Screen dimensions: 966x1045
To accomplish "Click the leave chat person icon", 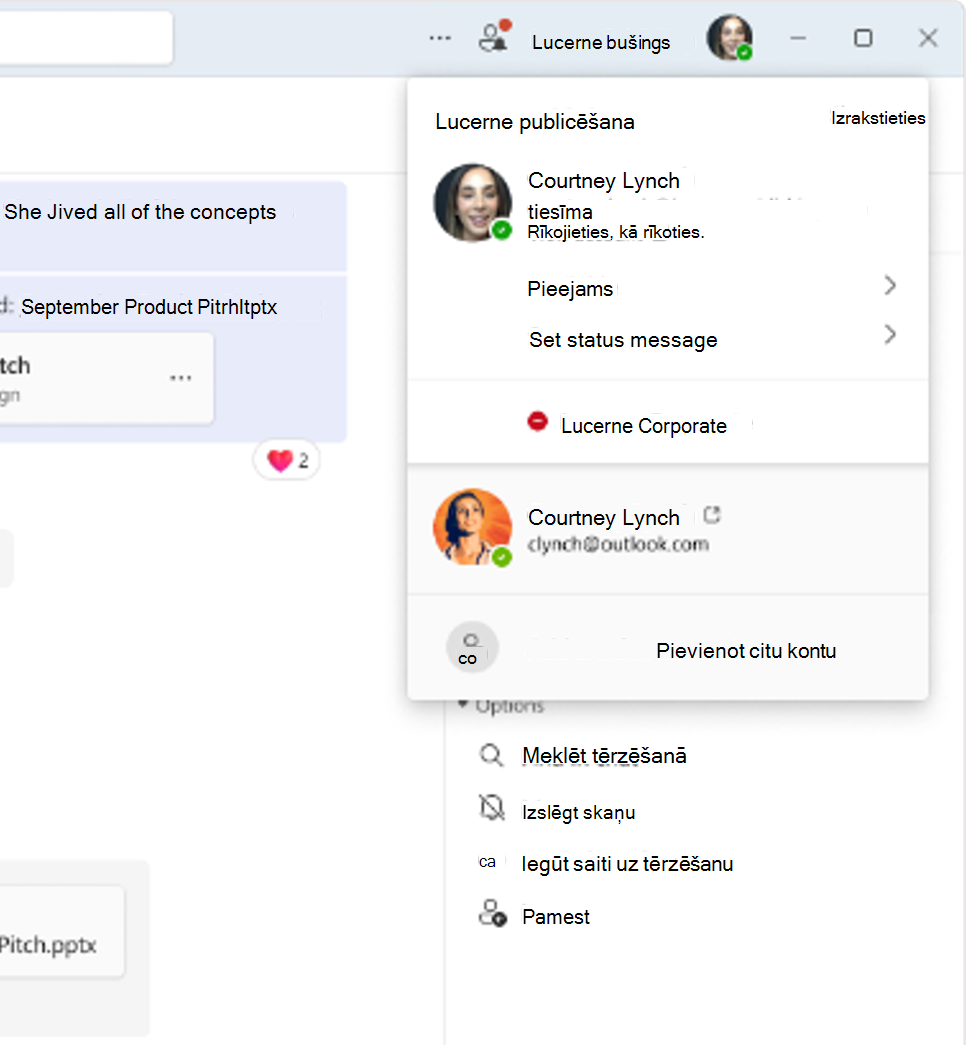I will tap(493, 913).
